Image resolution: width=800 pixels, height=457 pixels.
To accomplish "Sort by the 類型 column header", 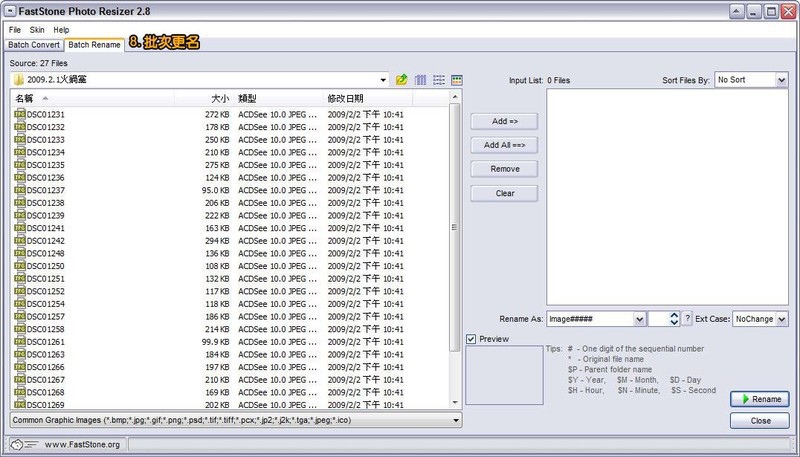I will point(279,98).
